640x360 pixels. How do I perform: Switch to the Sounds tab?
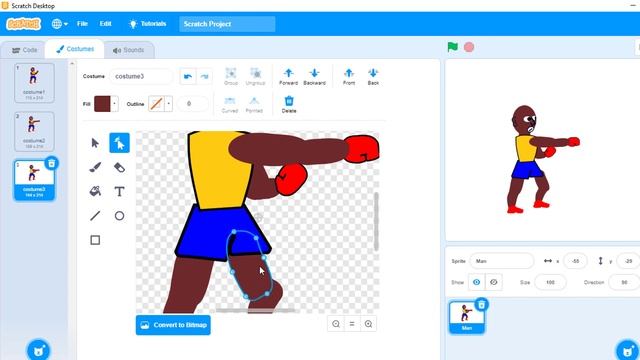pos(129,50)
